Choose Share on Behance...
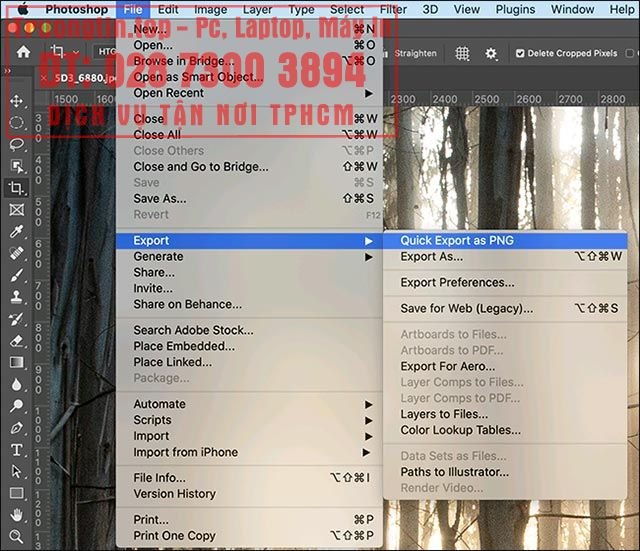Image resolution: width=640 pixels, height=551 pixels. (x=249, y=304)
